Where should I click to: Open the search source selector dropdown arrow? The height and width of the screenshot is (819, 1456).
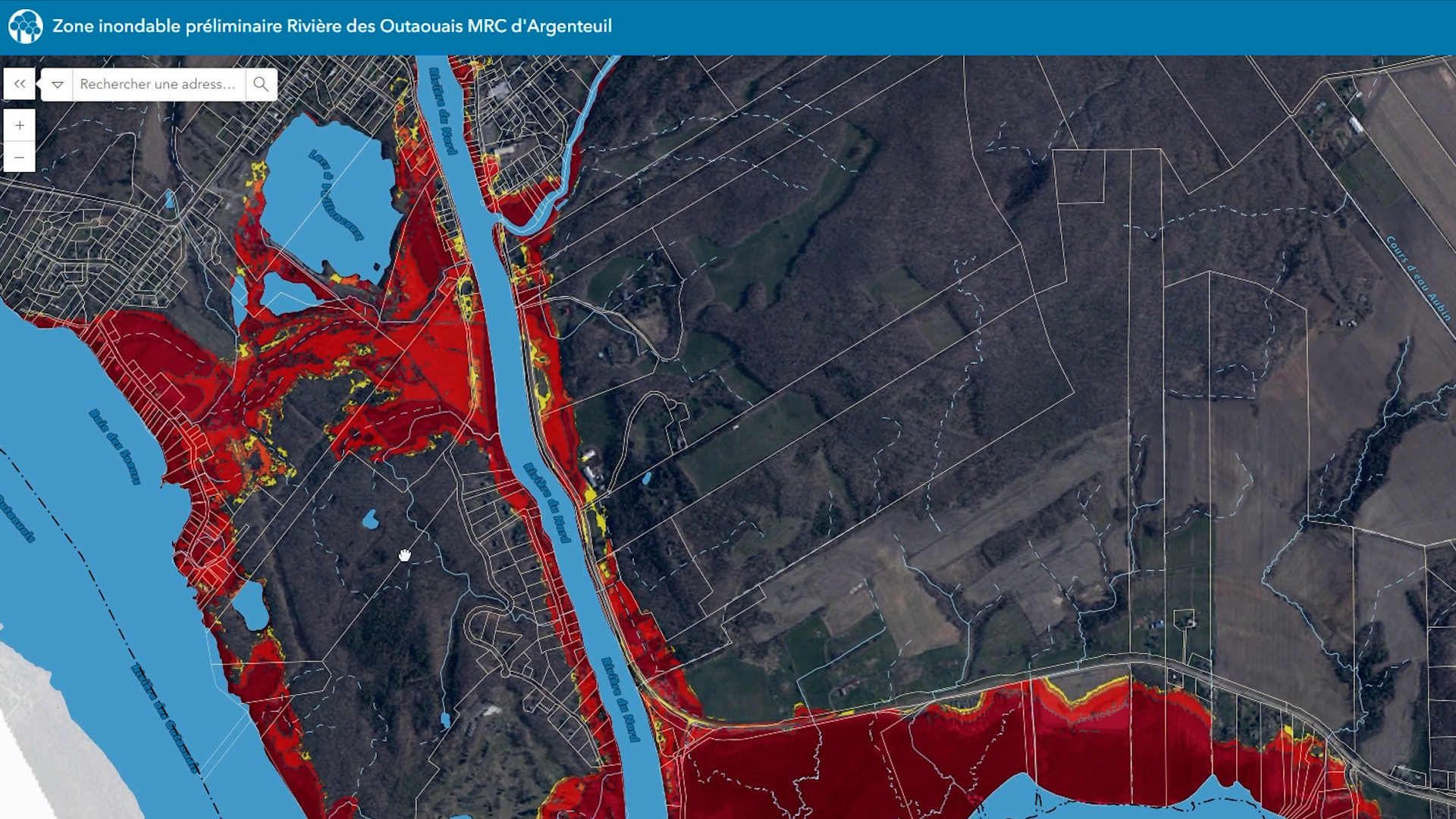[x=57, y=84]
